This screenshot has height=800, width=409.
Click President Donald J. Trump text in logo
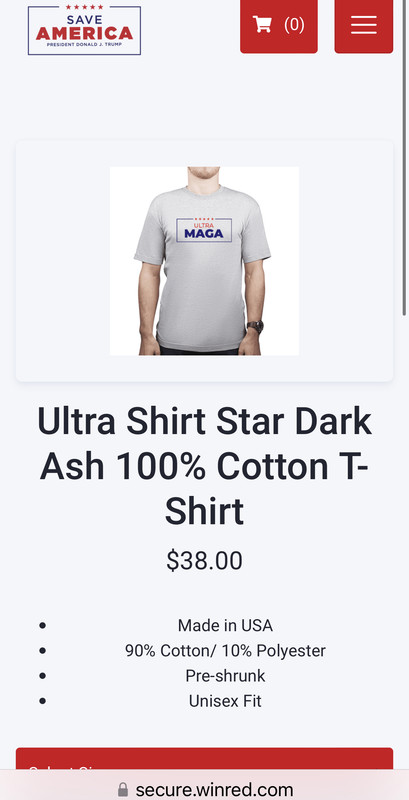tap(84, 44)
